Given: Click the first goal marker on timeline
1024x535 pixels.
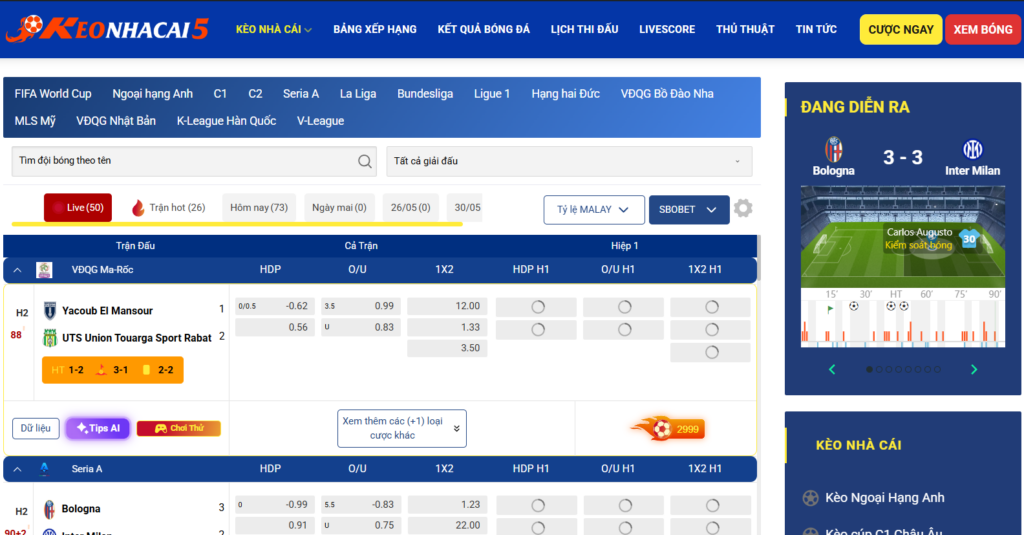Looking at the screenshot, I should pos(854,306).
